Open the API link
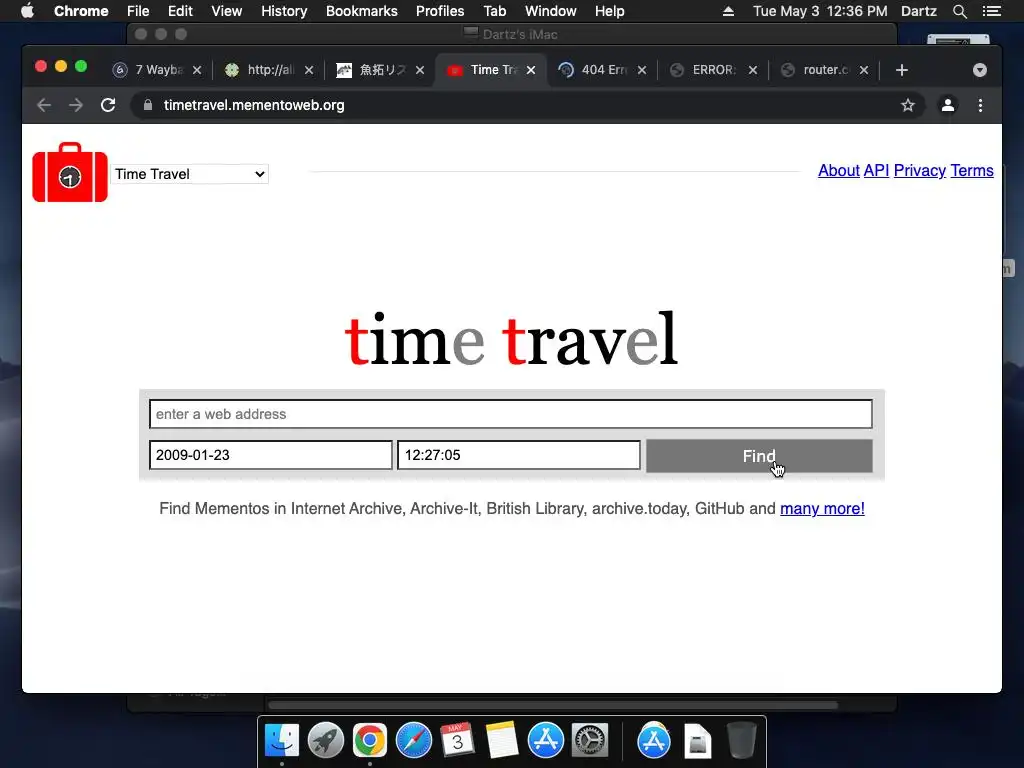Viewport: 1024px width, 768px height. point(876,170)
